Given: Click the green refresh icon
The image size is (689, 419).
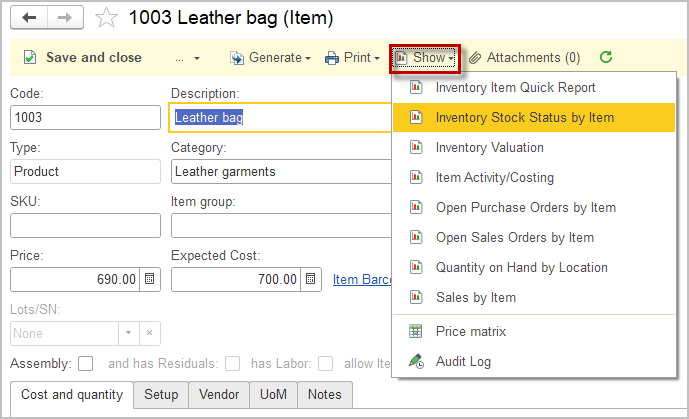Looking at the screenshot, I should [x=605, y=58].
